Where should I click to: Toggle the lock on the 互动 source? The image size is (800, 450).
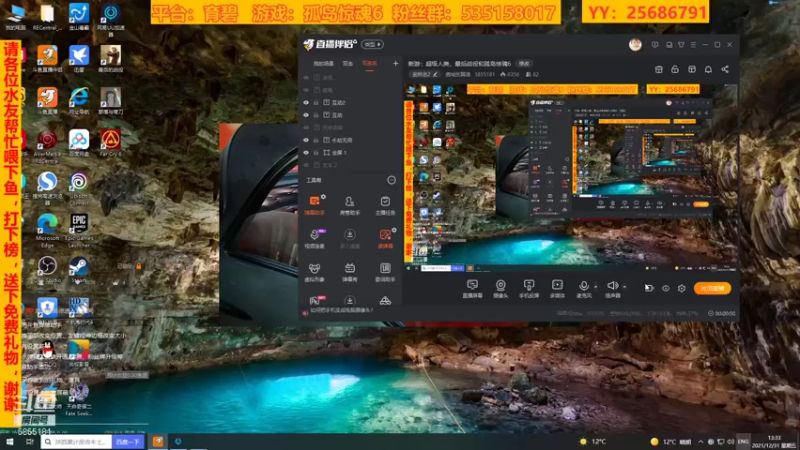click(316, 115)
